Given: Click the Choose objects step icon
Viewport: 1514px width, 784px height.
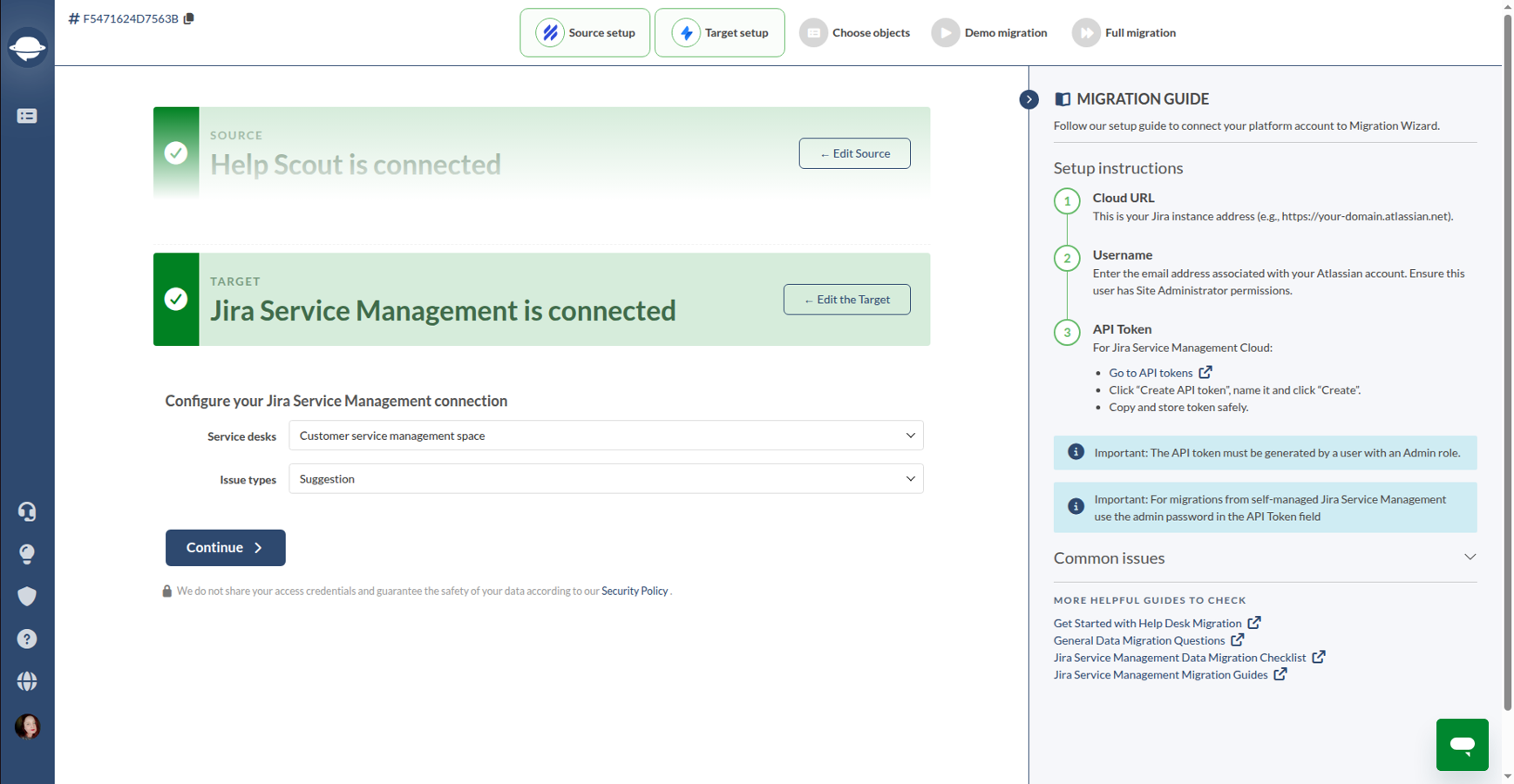Looking at the screenshot, I should [813, 33].
